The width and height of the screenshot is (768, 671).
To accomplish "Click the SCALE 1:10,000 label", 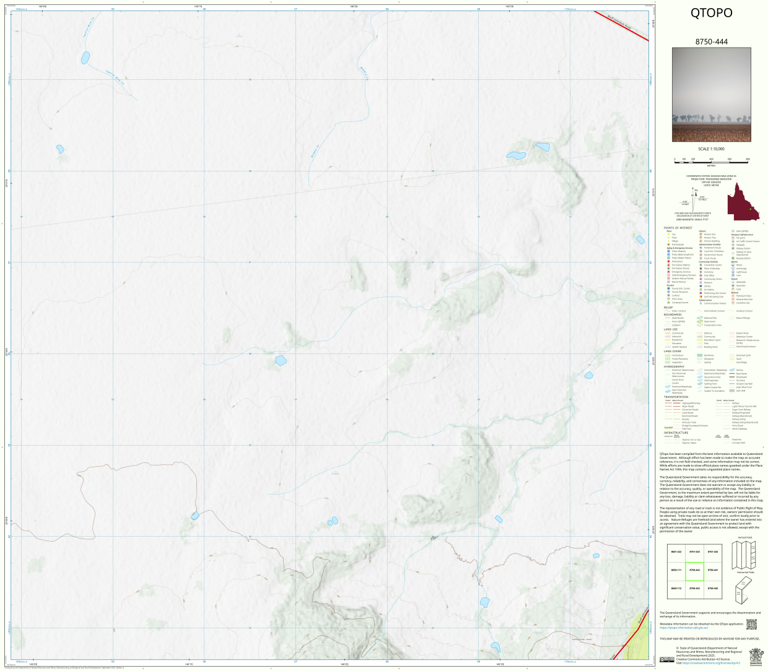I will pos(711,149).
